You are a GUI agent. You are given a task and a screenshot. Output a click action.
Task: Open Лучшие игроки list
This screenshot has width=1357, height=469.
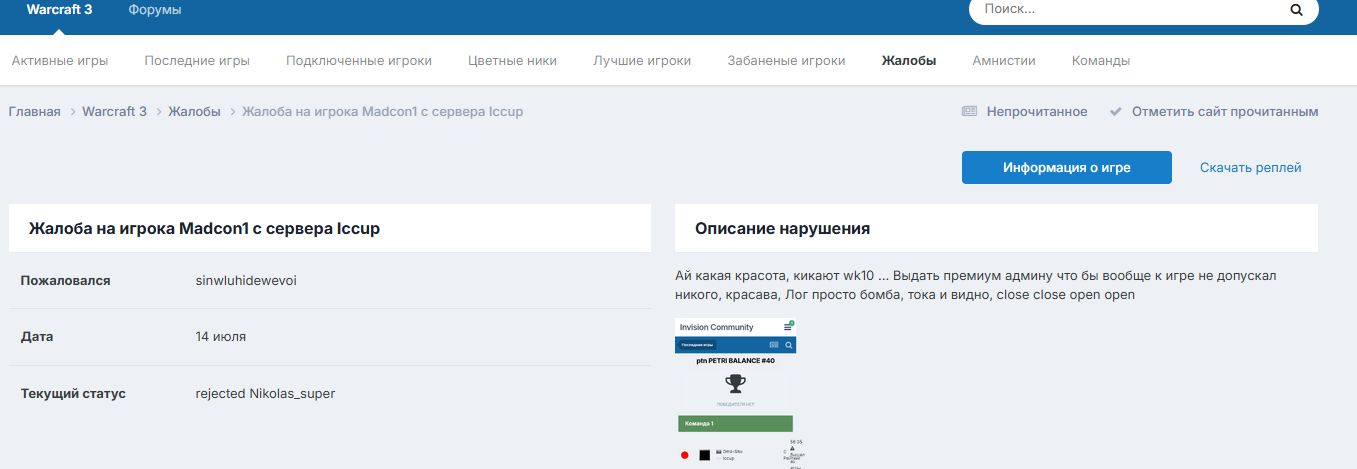tap(642, 60)
